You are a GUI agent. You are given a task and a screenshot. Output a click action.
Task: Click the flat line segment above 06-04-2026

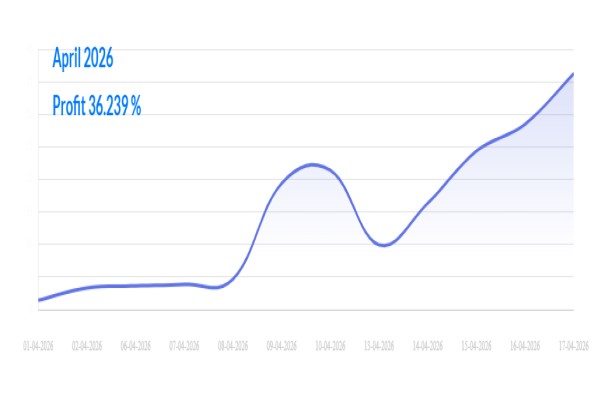pos(136,285)
